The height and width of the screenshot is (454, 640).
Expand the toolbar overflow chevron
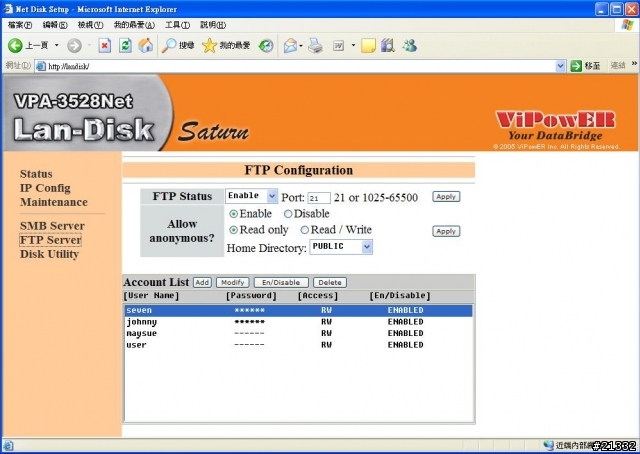(x=634, y=64)
